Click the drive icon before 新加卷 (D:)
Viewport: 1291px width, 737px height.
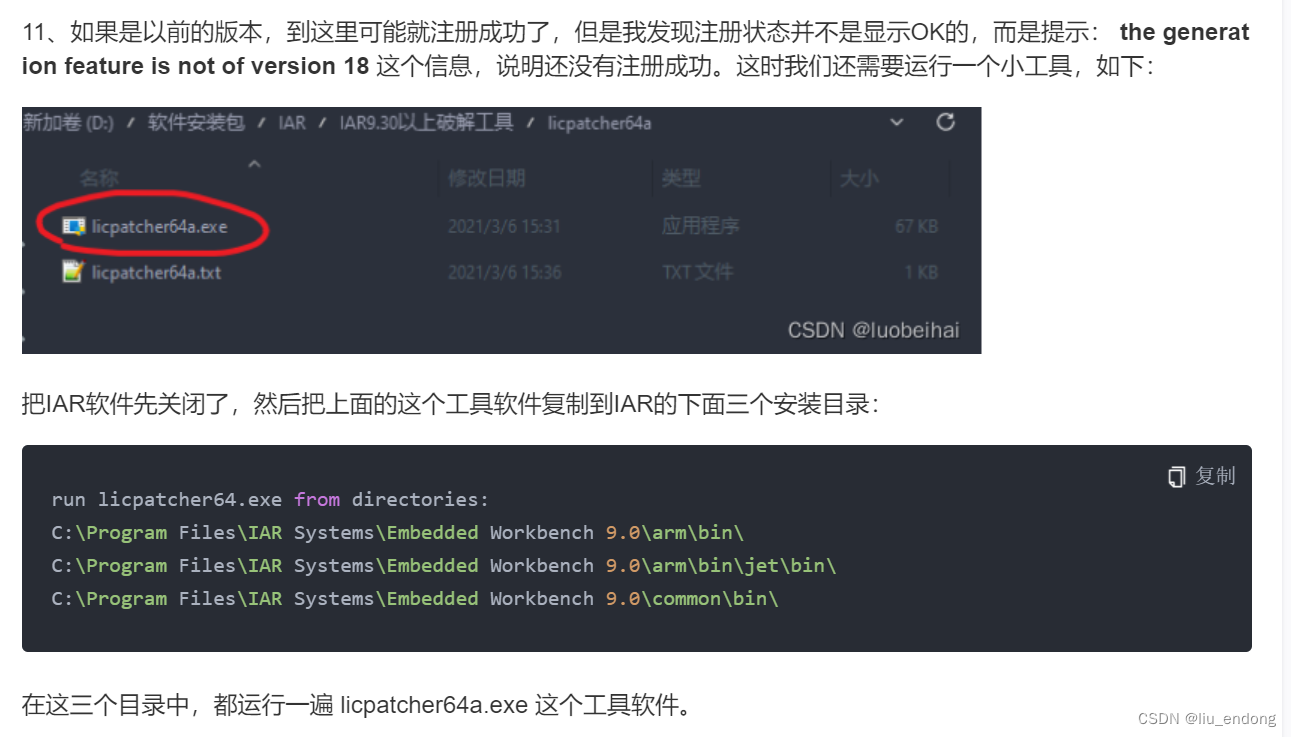27,123
